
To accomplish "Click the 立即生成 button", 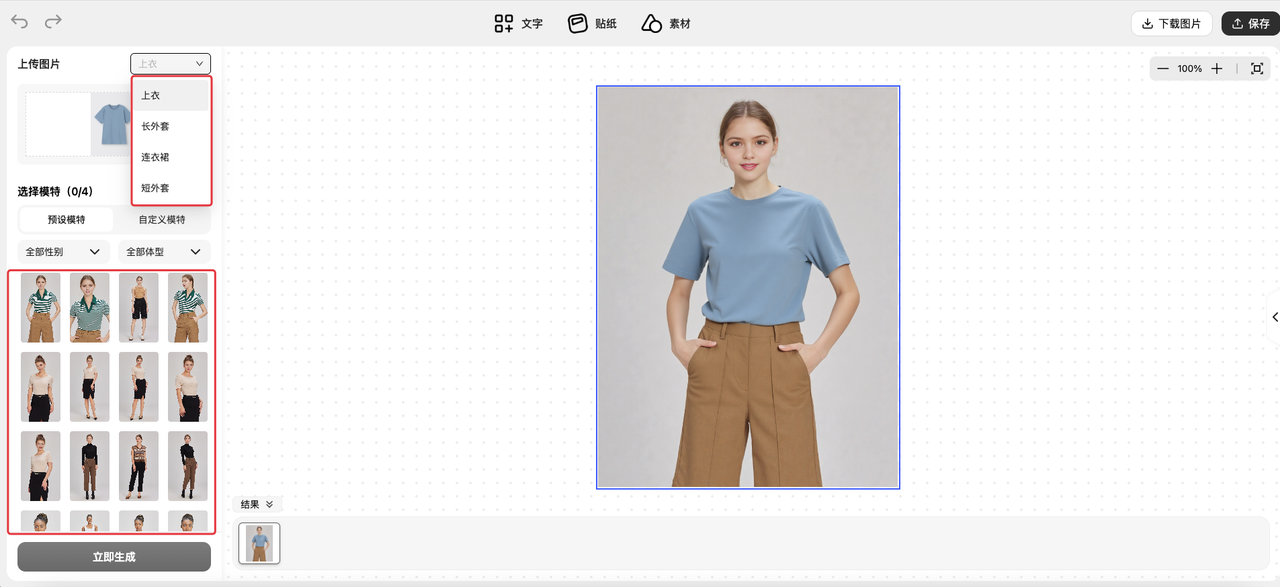I will 114,557.
